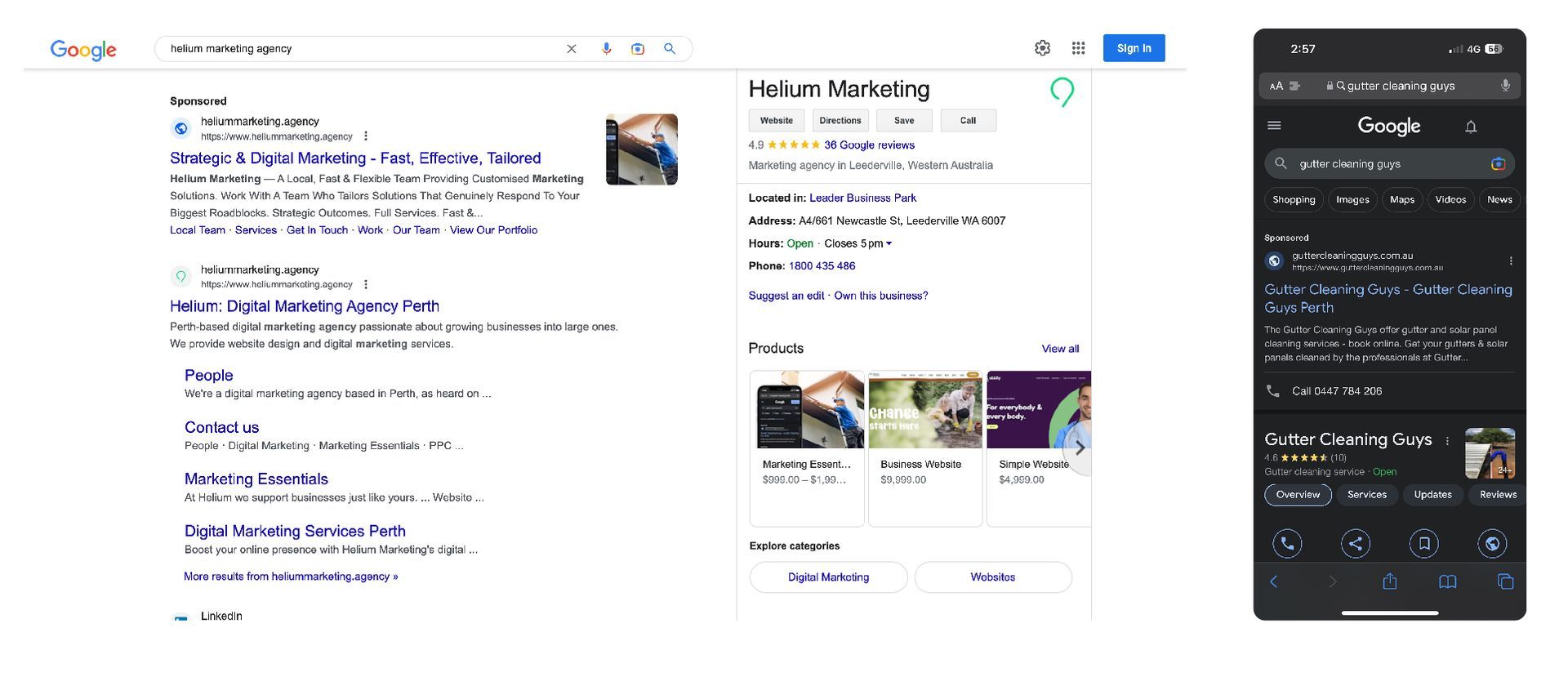The width and height of the screenshot is (1568, 677).
Task: Expand the hours dropdown next to Closes 5 pm
Action: [889, 243]
